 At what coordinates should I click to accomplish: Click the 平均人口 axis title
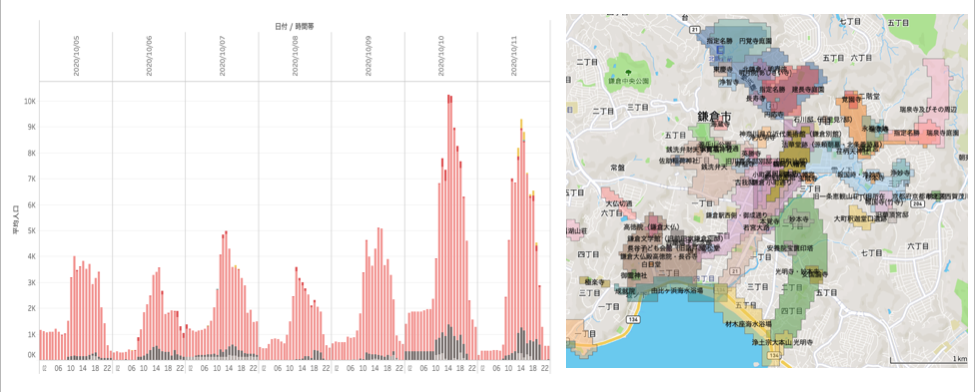pos(16,219)
